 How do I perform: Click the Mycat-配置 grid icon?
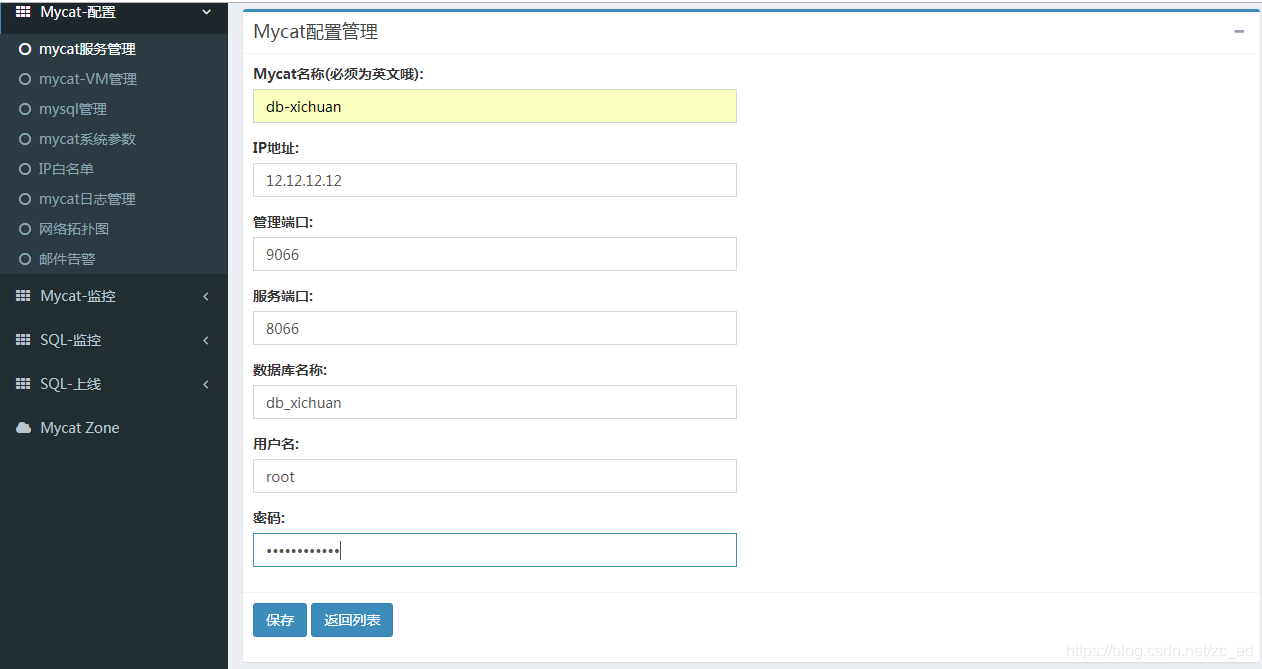tap(23, 12)
